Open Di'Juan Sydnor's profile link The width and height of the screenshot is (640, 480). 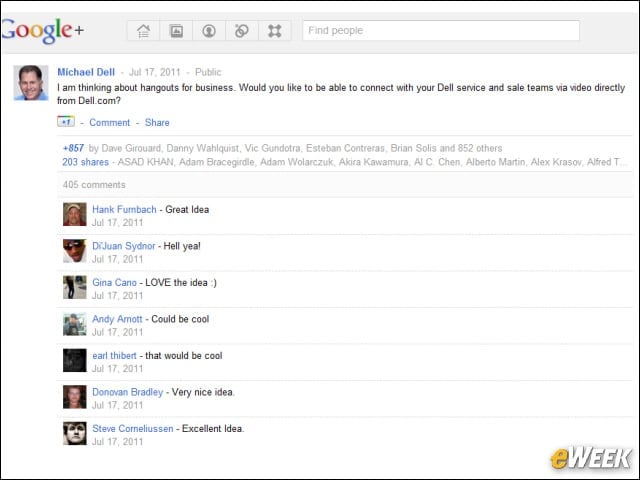pyautogui.click(x=124, y=246)
